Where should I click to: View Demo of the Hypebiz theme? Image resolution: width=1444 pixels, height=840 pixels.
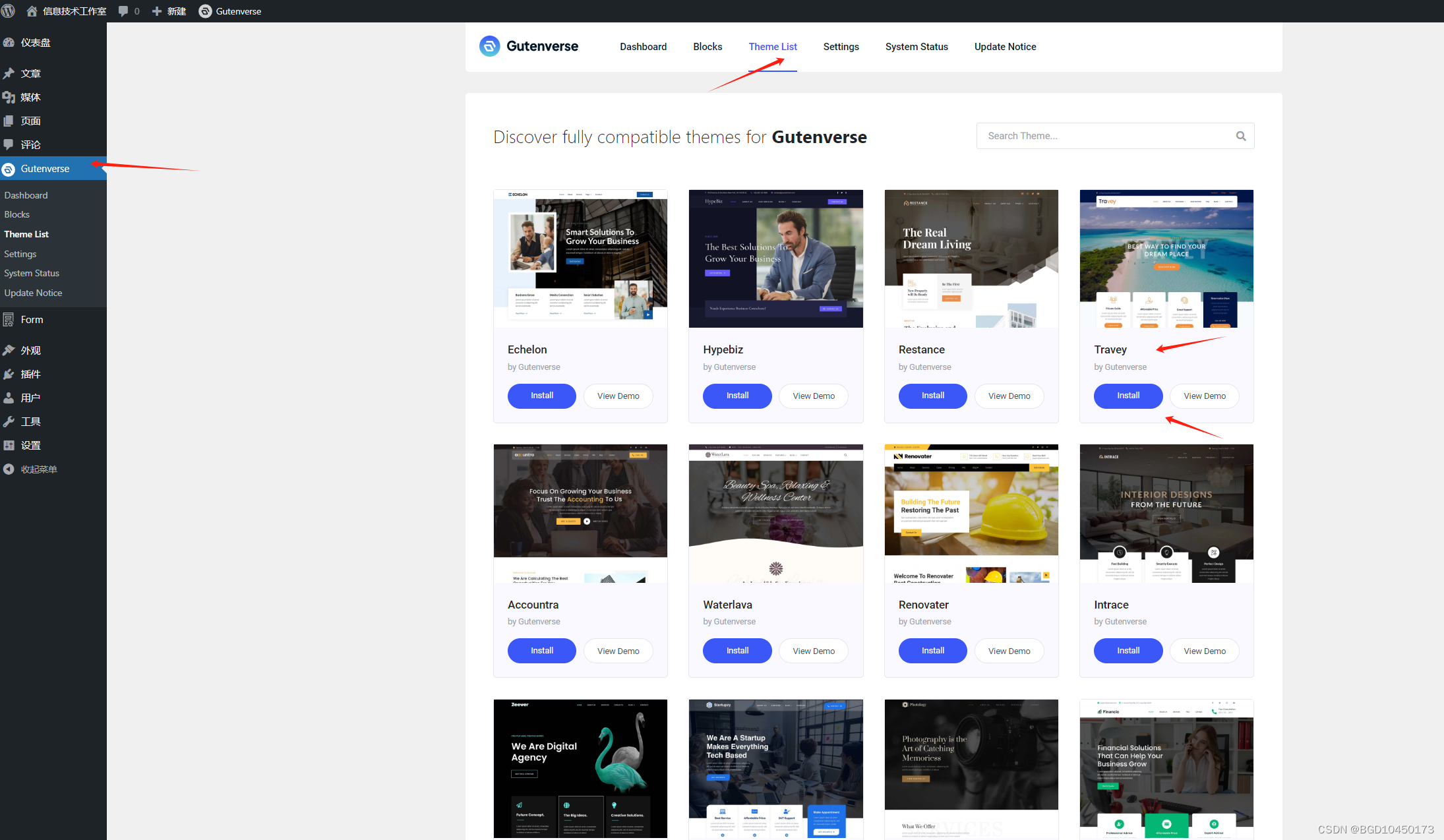(813, 396)
